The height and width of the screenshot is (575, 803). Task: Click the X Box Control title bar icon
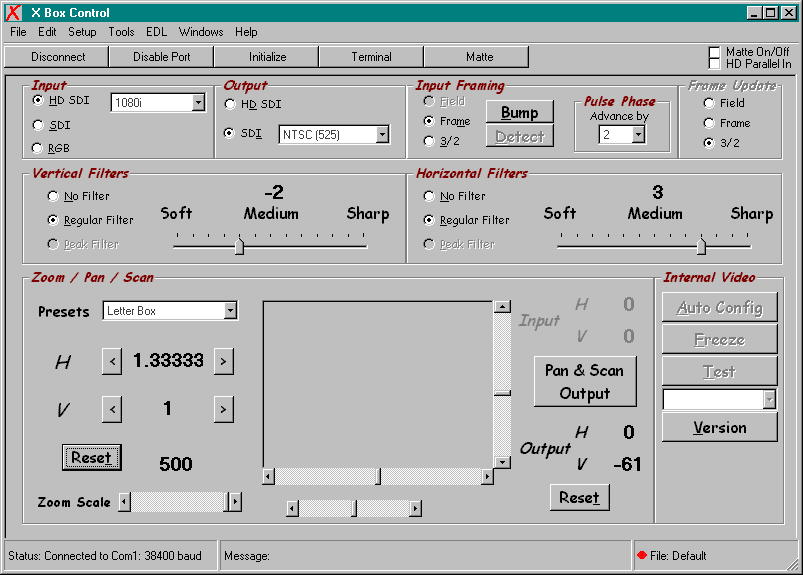click(x=12, y=12)
